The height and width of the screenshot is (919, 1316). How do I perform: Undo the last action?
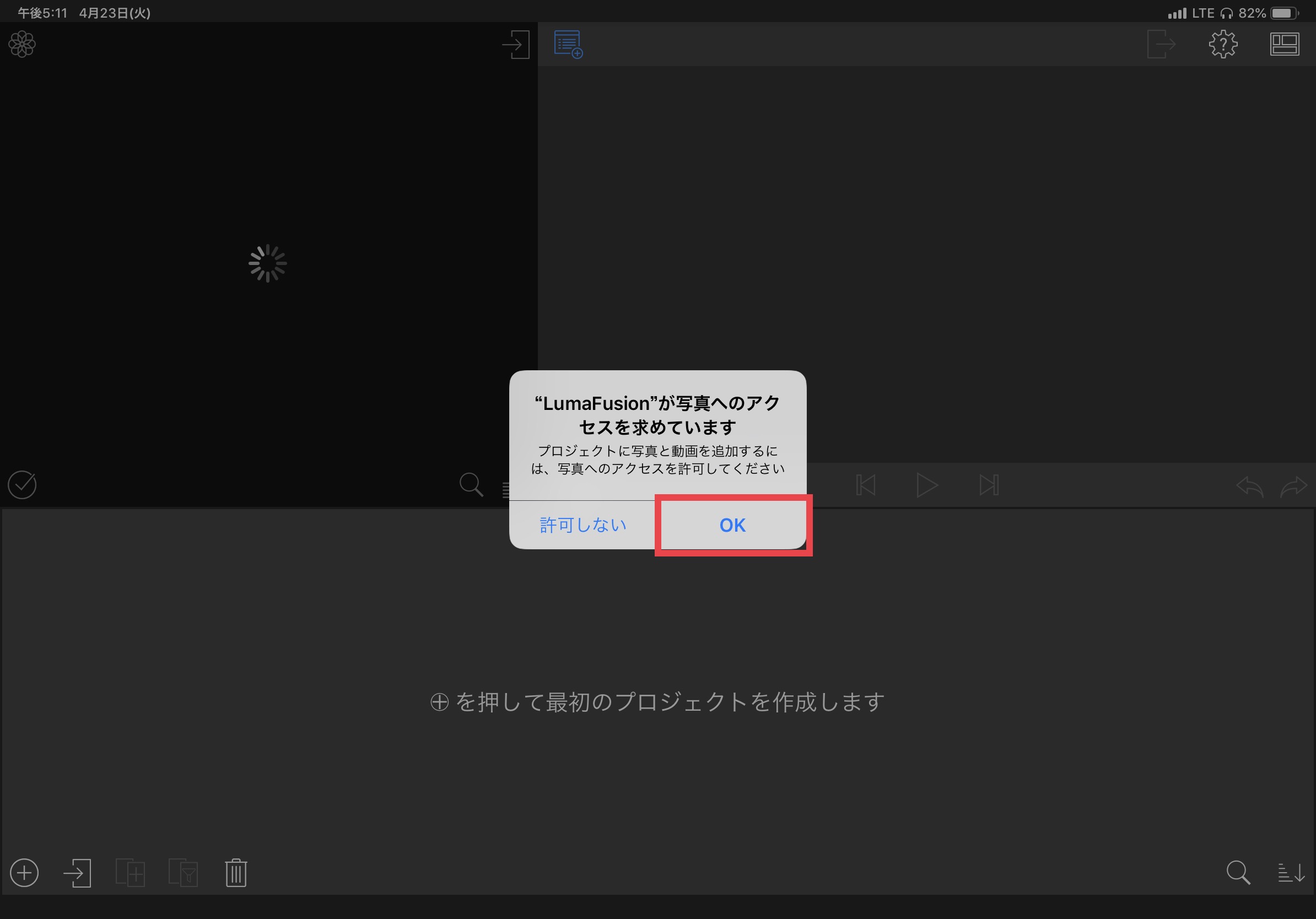point(1249,486)
